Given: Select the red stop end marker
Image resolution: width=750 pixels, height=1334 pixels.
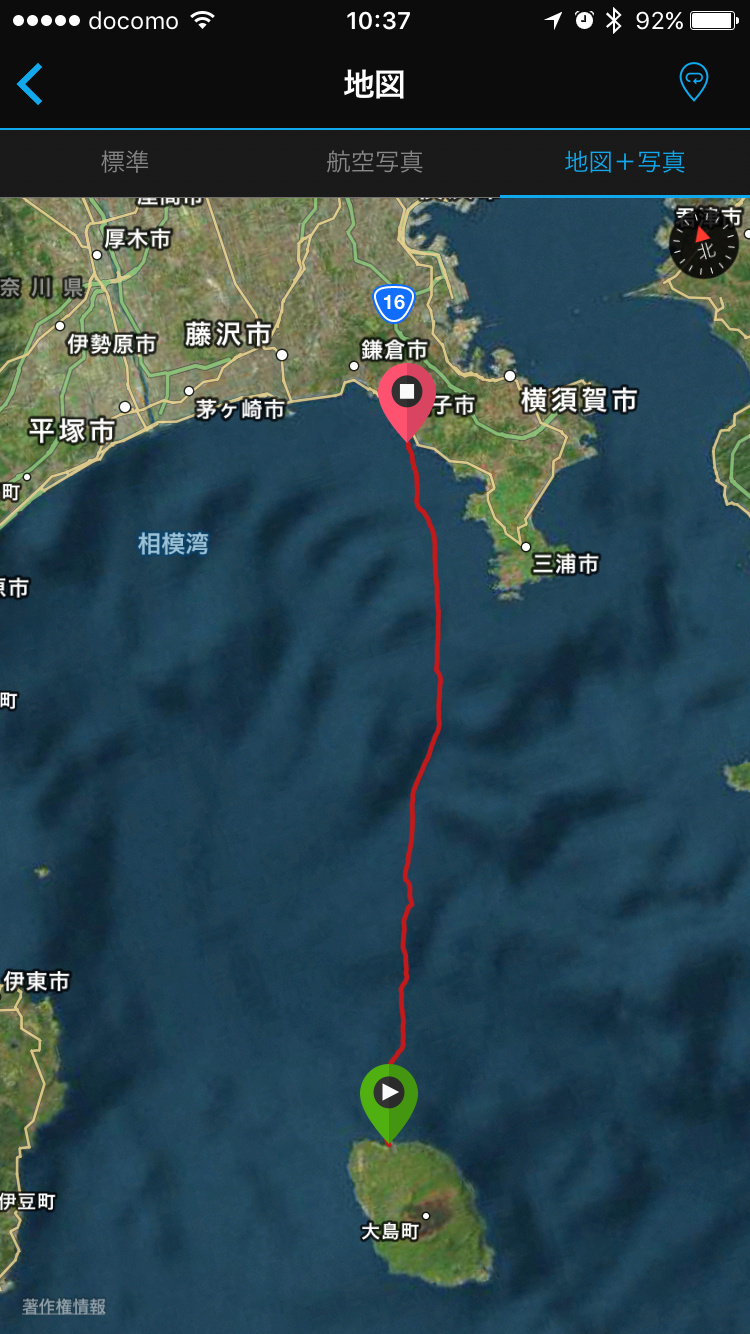Looking at the screenshot, I should tap(407, 401).
